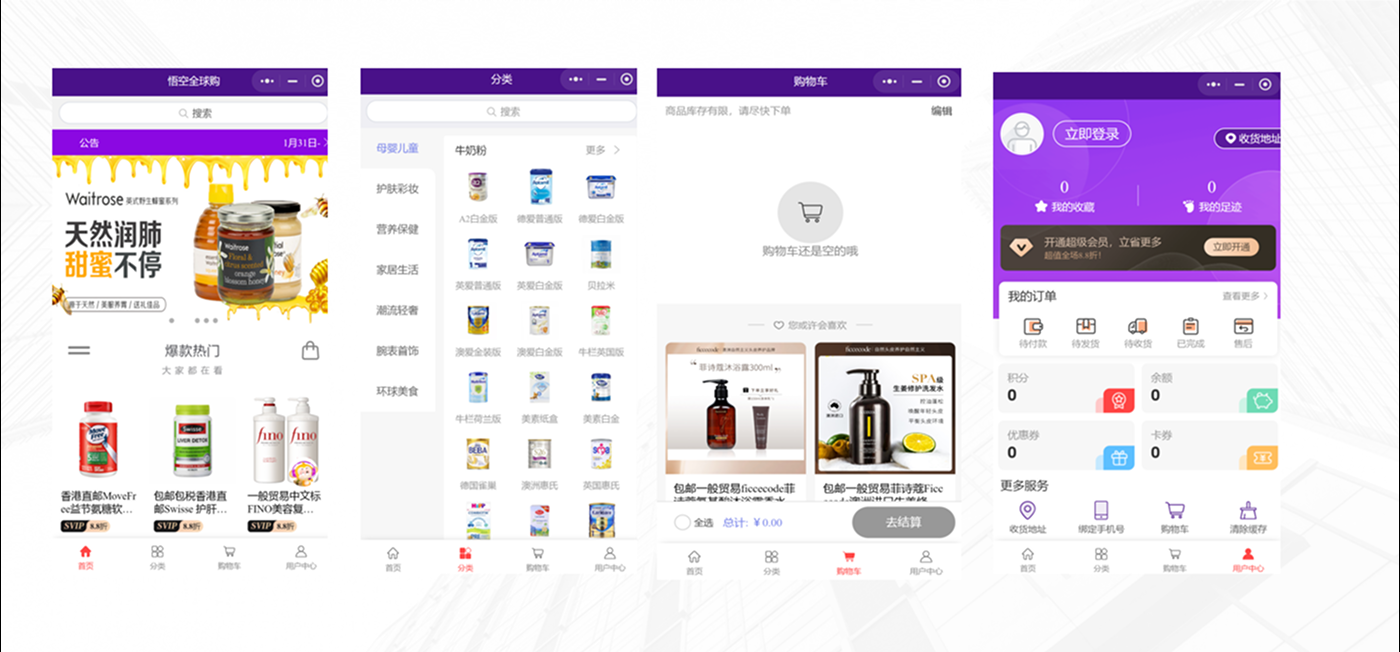Select the 牛栏英国版 product icon
This screenshot has width=1400, height=652.
(600, 320)
